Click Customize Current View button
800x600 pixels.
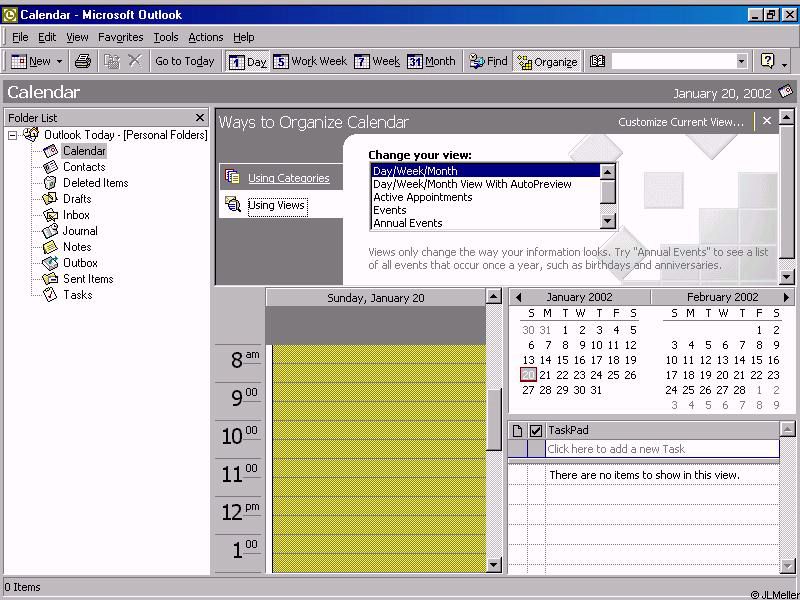pos(680,122)
